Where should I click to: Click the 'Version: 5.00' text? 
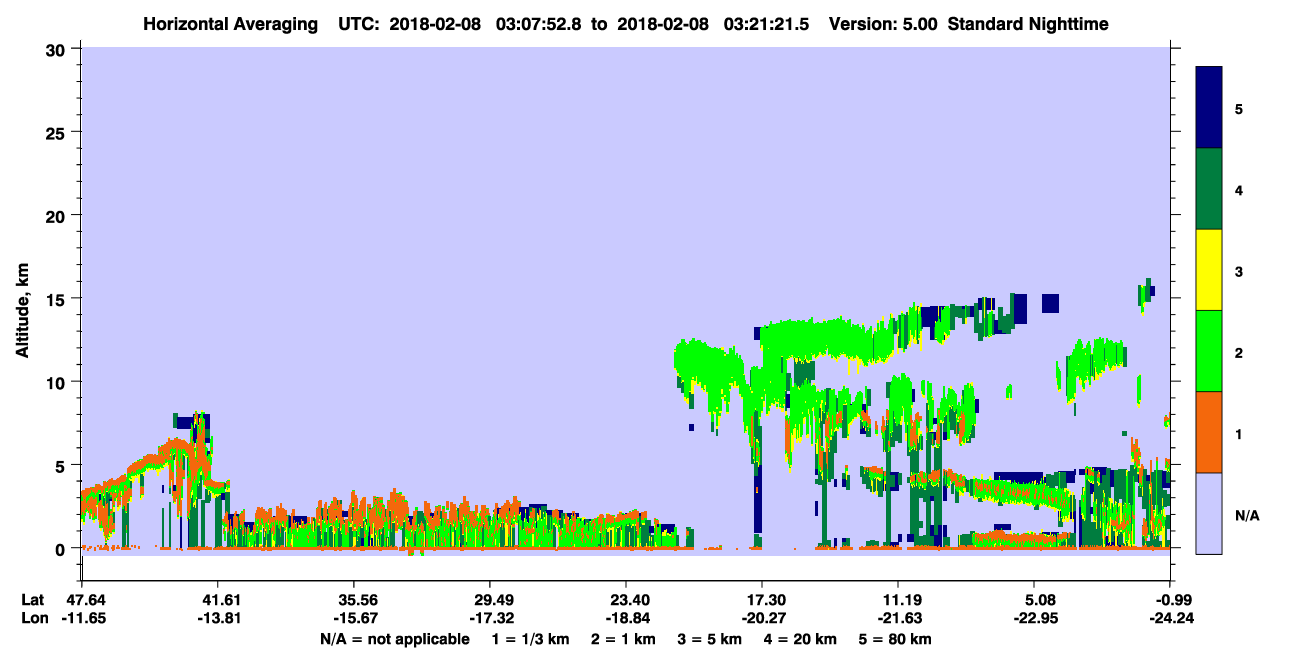tap(882, 23)
